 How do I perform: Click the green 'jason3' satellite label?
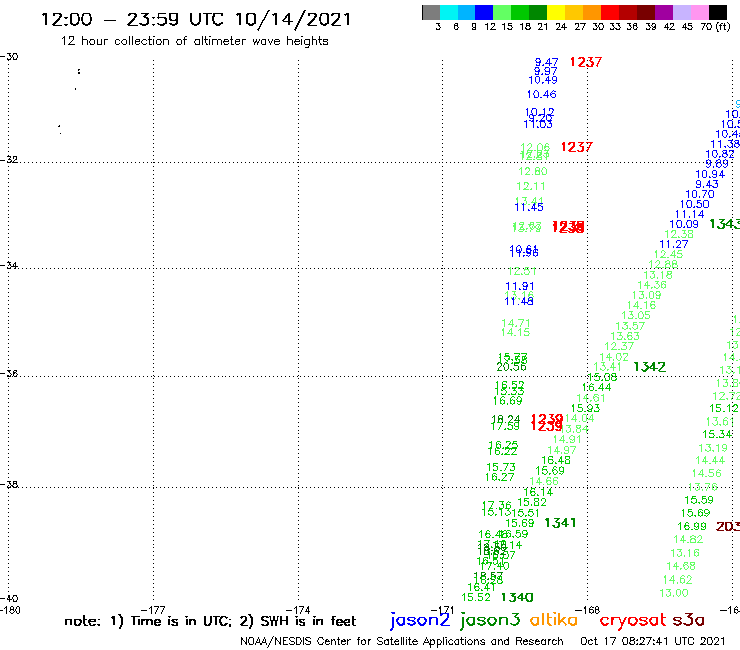490,620
